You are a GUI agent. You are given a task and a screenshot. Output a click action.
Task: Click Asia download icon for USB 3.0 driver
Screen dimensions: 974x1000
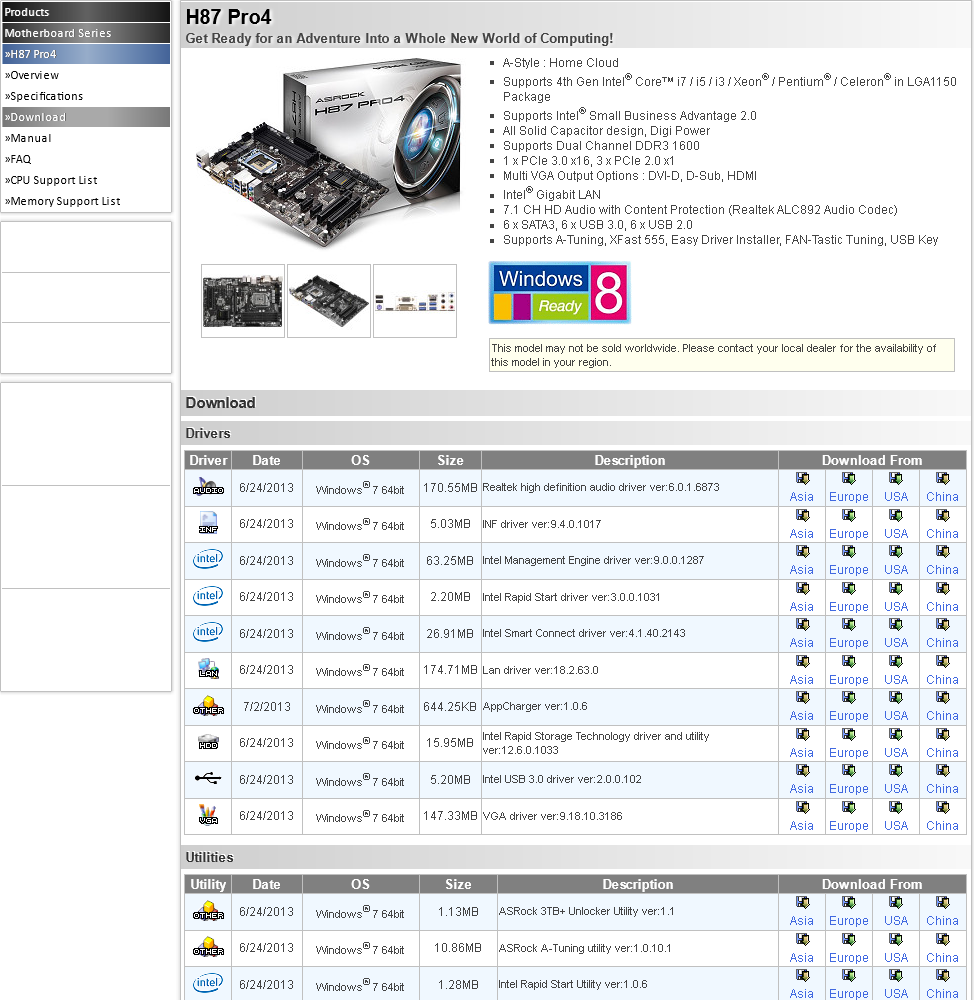coord(802,770)
